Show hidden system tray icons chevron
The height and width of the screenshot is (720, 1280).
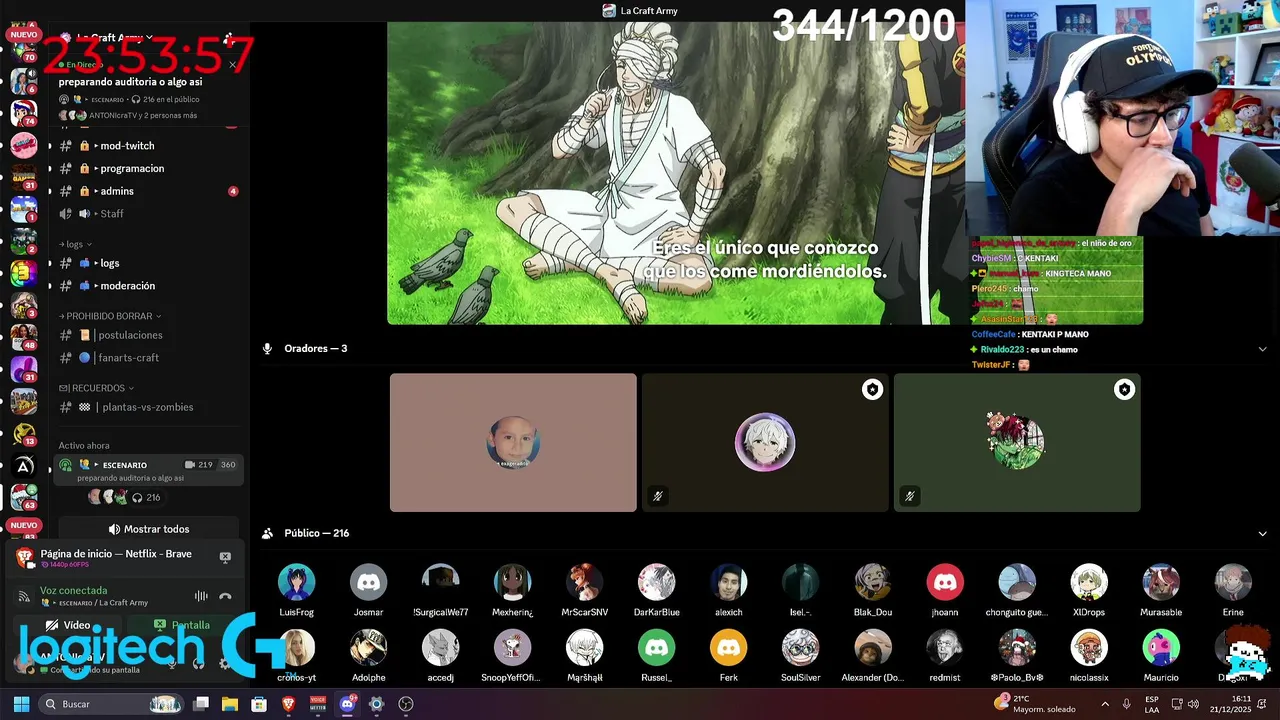[x=1104, y=704]
